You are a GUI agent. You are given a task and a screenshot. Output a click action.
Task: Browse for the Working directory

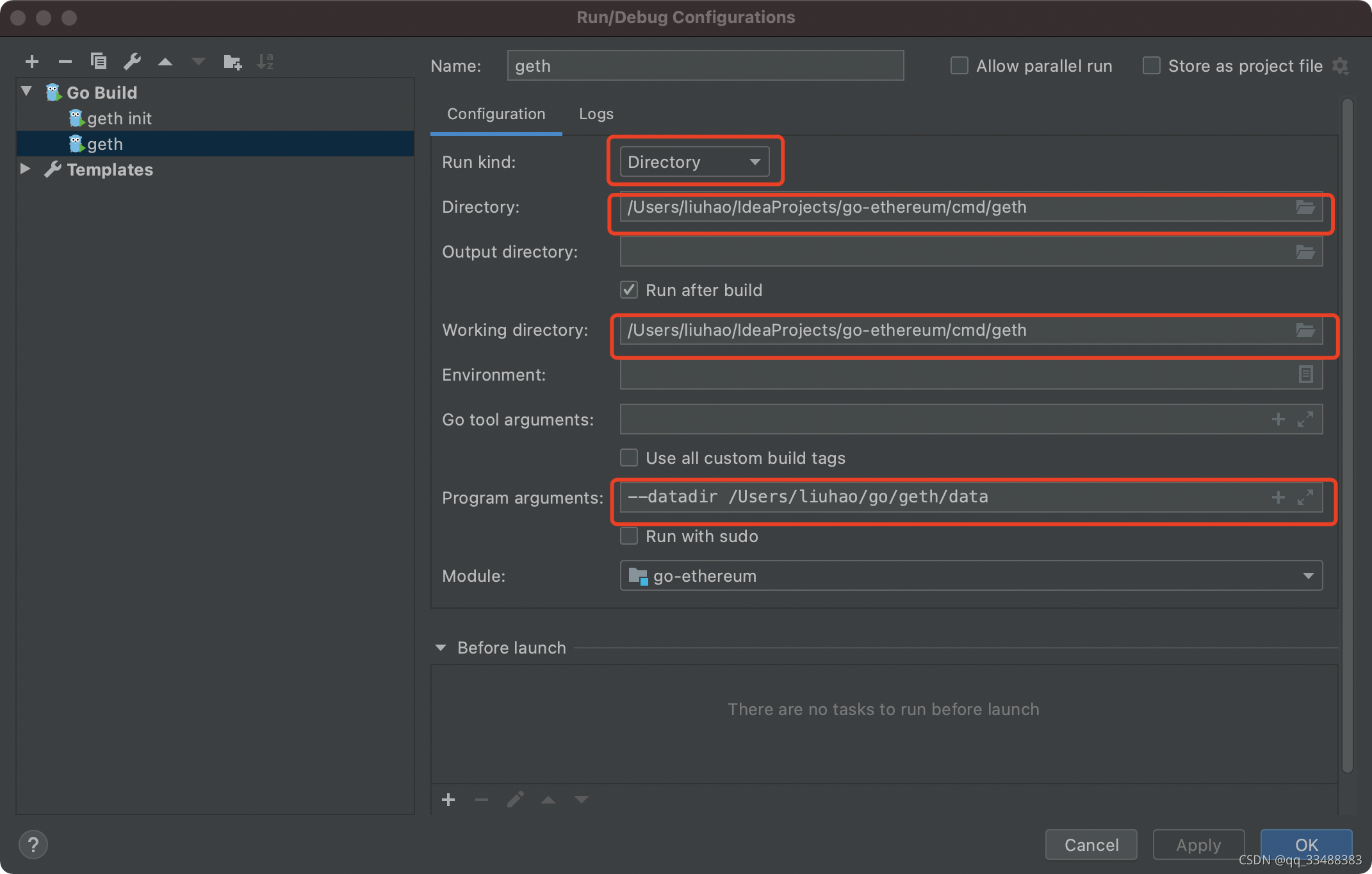1305,331
